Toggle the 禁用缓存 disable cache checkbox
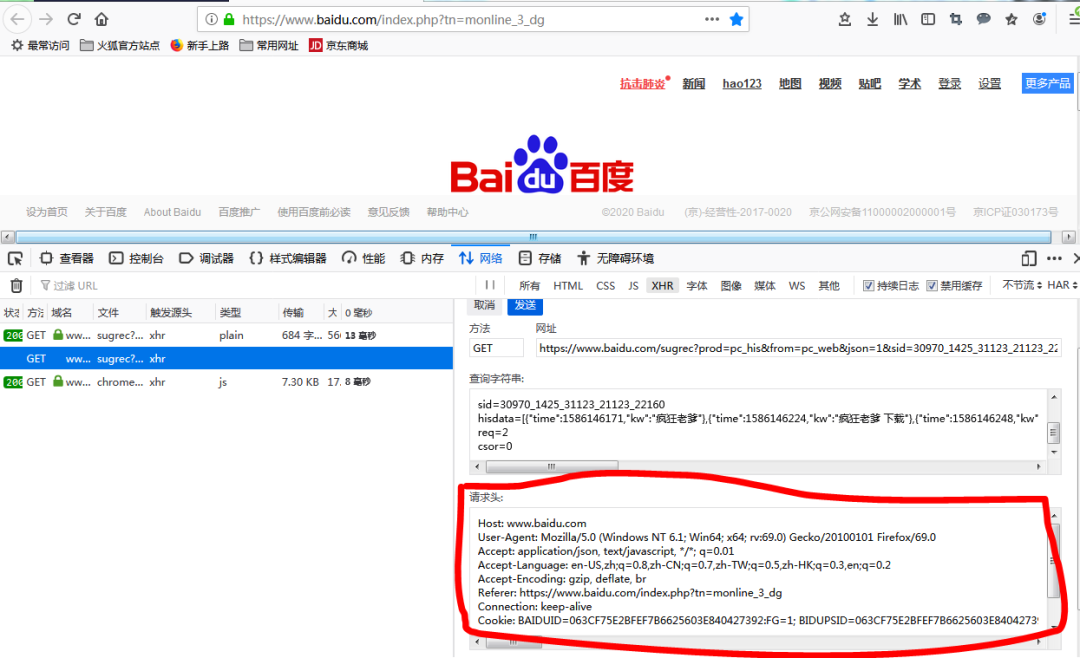The height and width of the screenshot is (658, 1080). (x=932, y=286)
